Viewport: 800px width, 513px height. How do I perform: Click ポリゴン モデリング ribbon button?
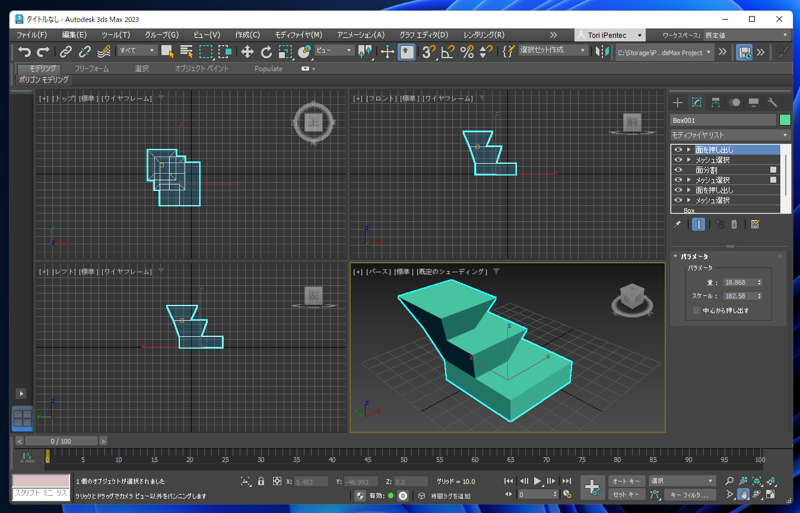tap(43, 80)
